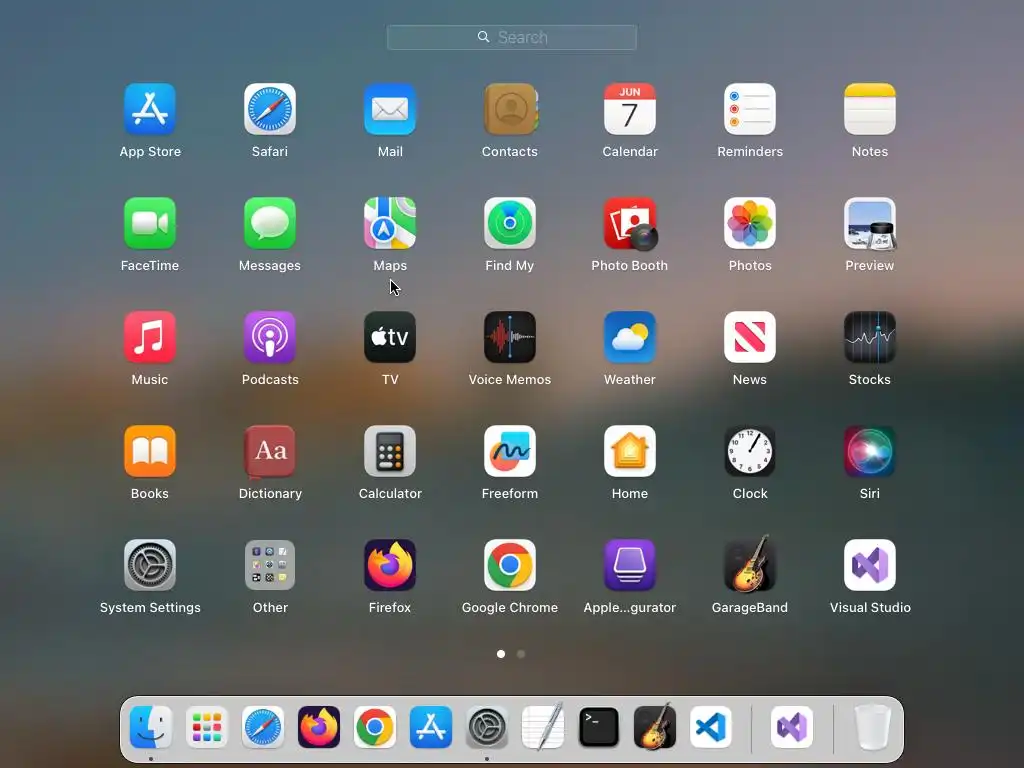The image size is (1024, 768).
Task: Open Finder in the Dock
Action: 151,728
